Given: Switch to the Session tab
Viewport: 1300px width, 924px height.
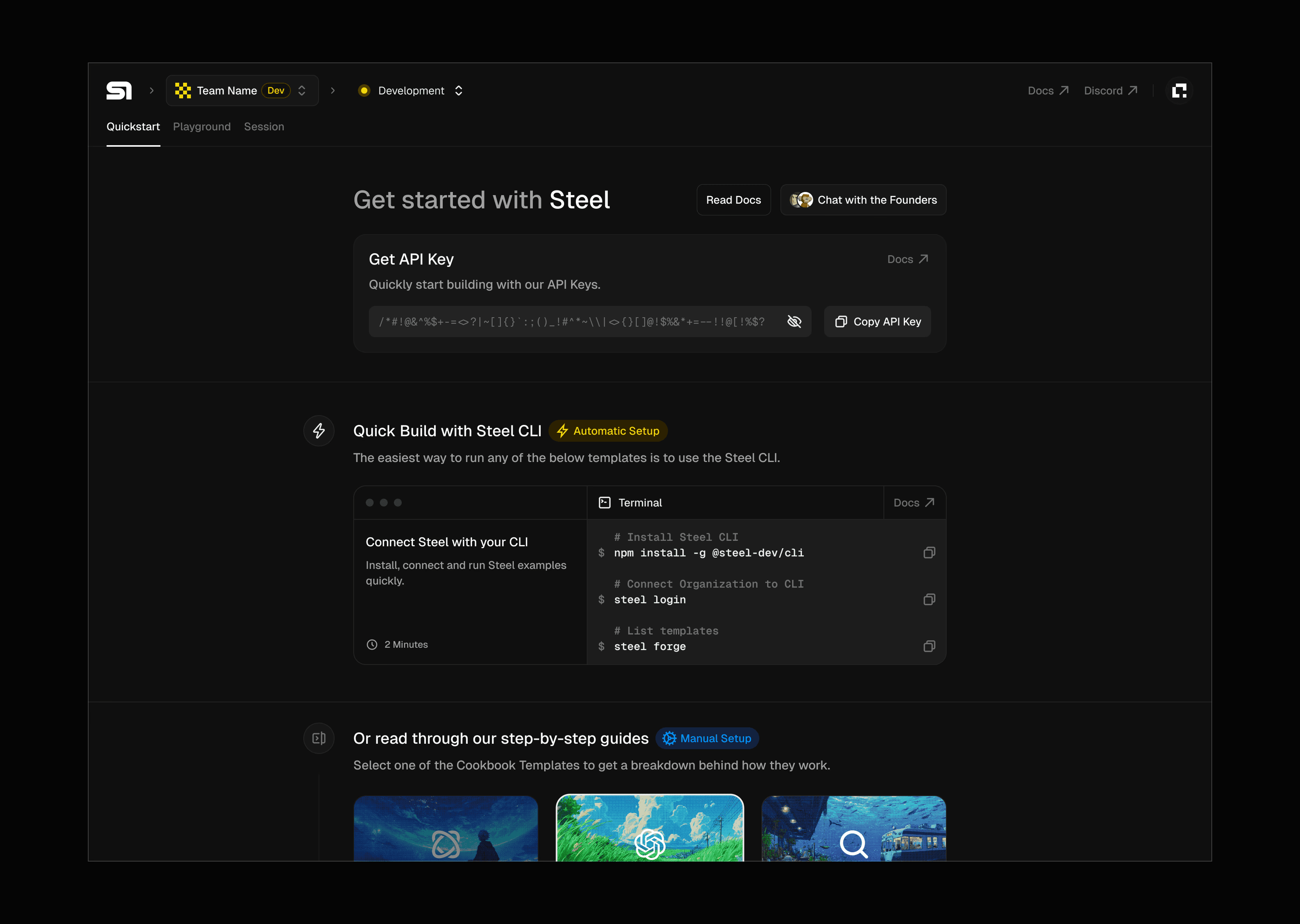Looking at the screenshot, I should (264, 126).
